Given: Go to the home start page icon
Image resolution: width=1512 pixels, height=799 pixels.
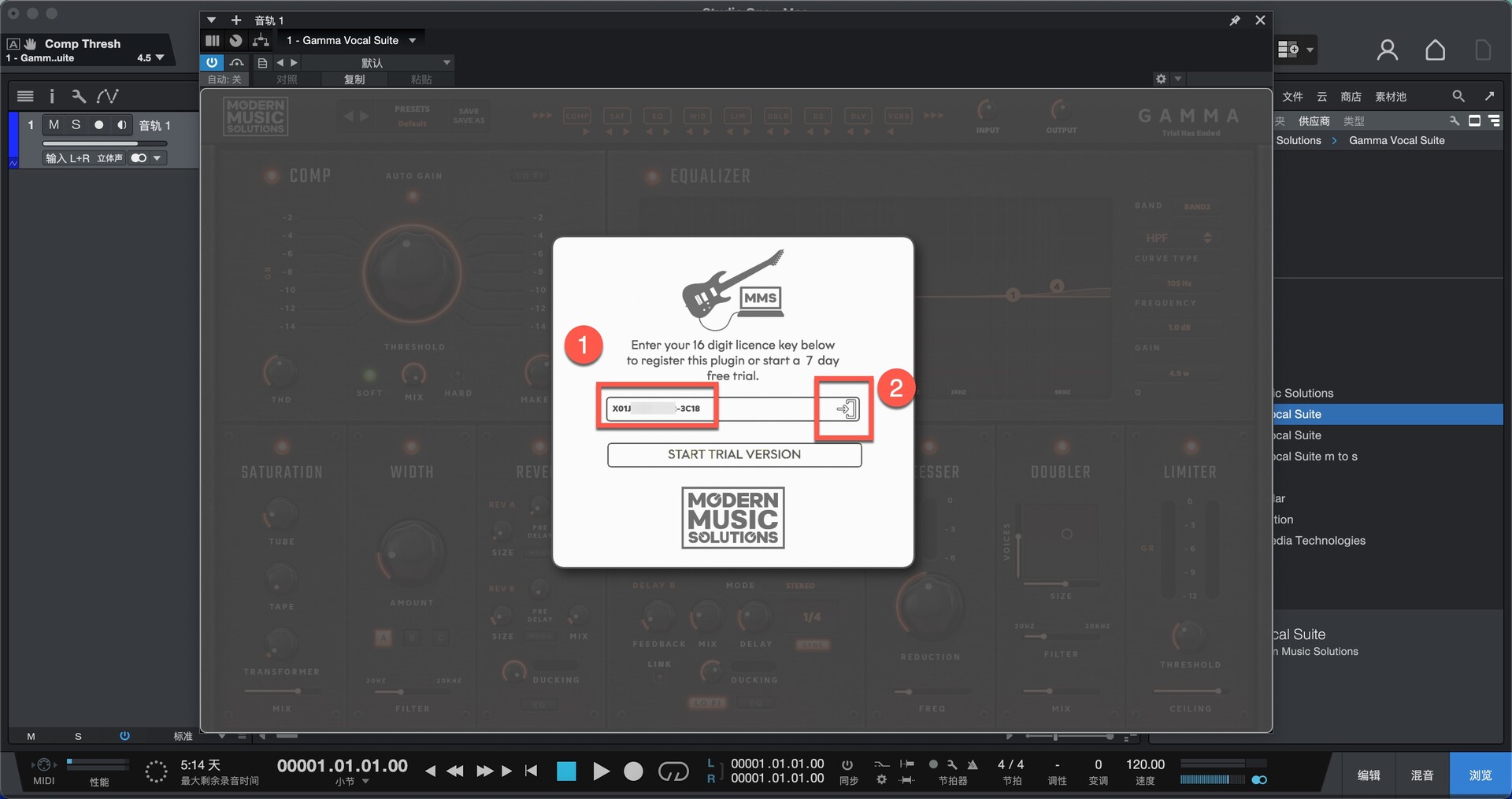Looking at the screenshot, I should click(x=1435, y=50).
